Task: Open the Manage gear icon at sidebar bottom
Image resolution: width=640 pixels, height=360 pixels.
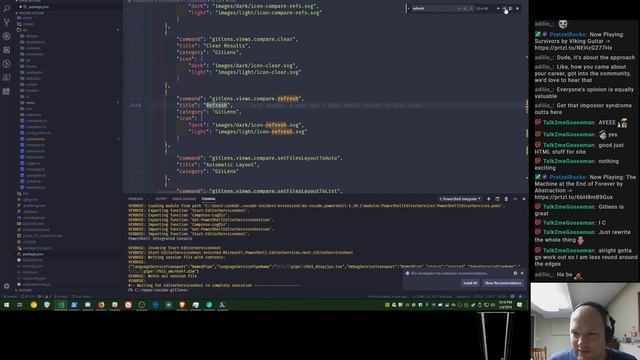Action: [x=6, y=286]
